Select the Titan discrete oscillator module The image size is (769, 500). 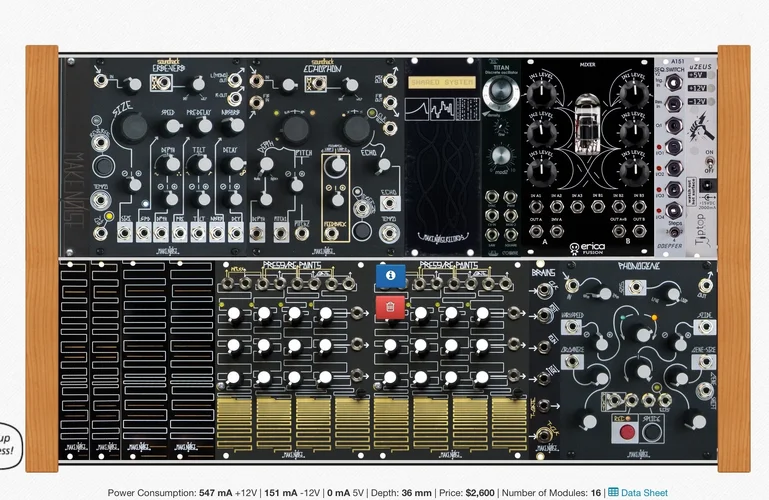[x=501, y=157]
